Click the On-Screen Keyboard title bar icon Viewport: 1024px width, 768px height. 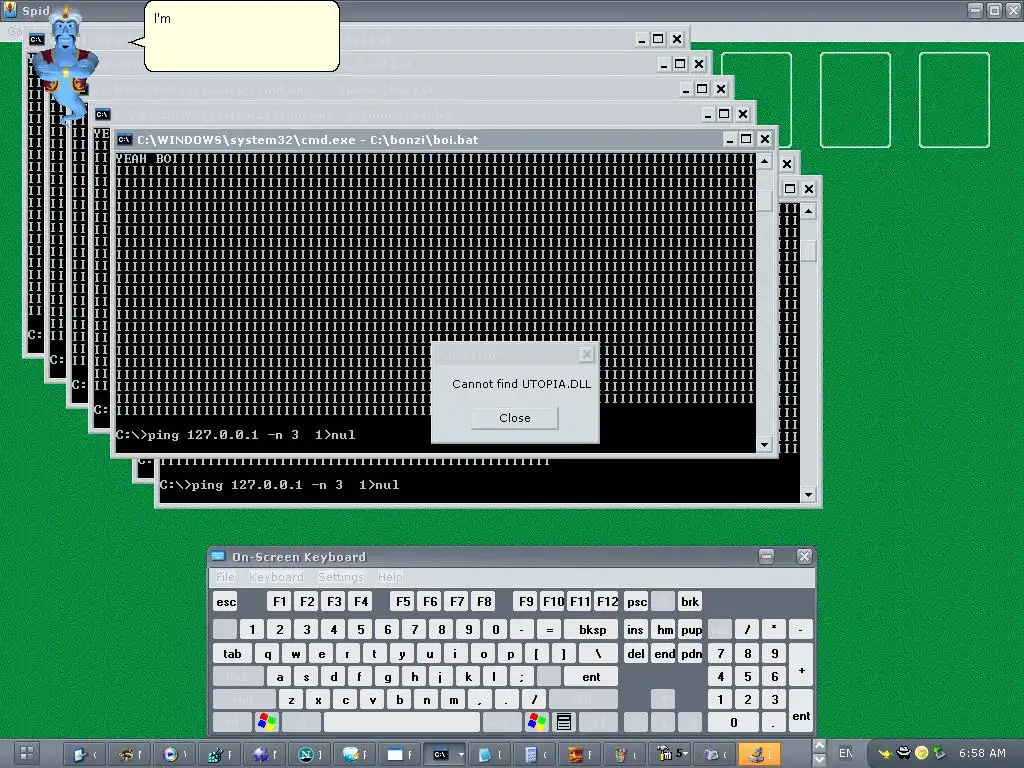[x=218, y=556]
